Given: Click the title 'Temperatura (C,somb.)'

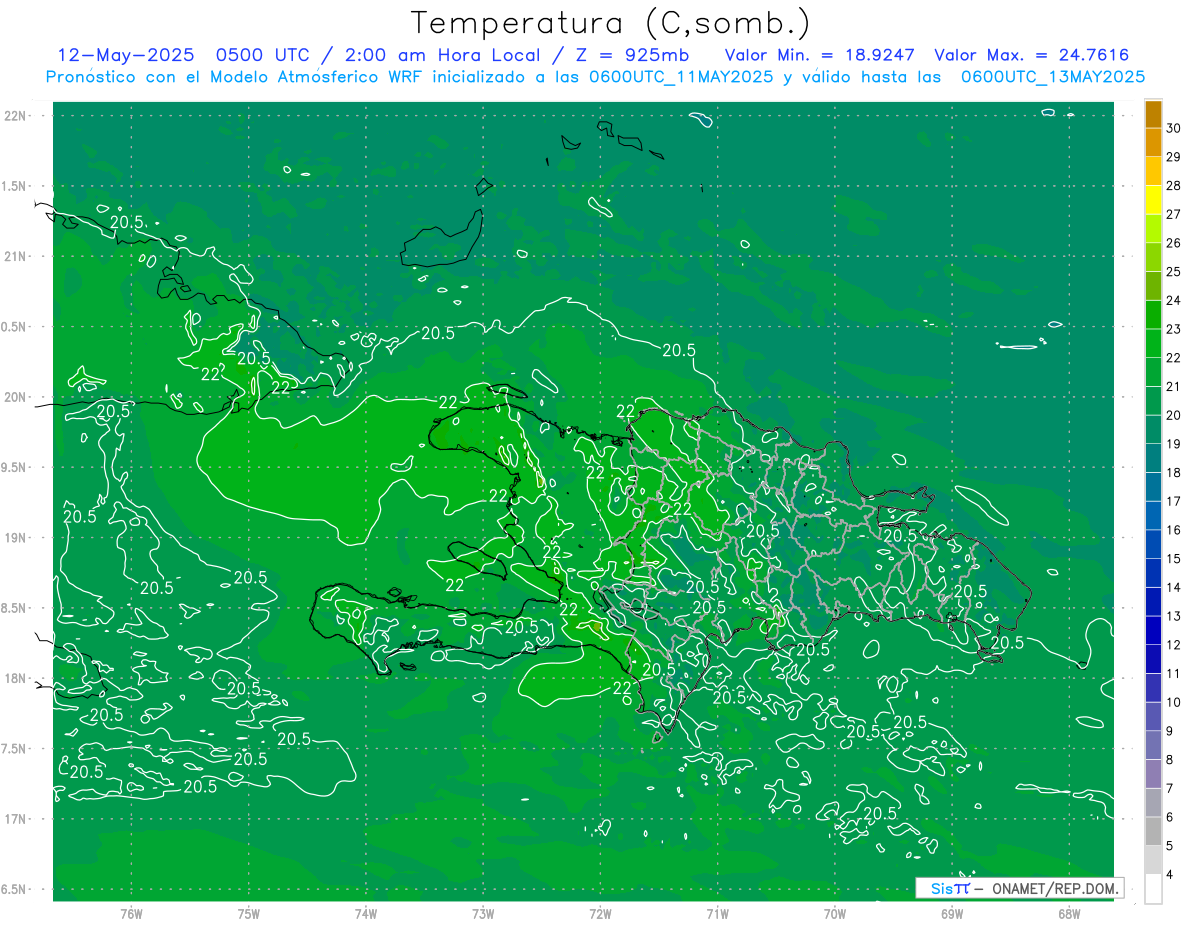Looking at the screenshot, I should [611, 23].
